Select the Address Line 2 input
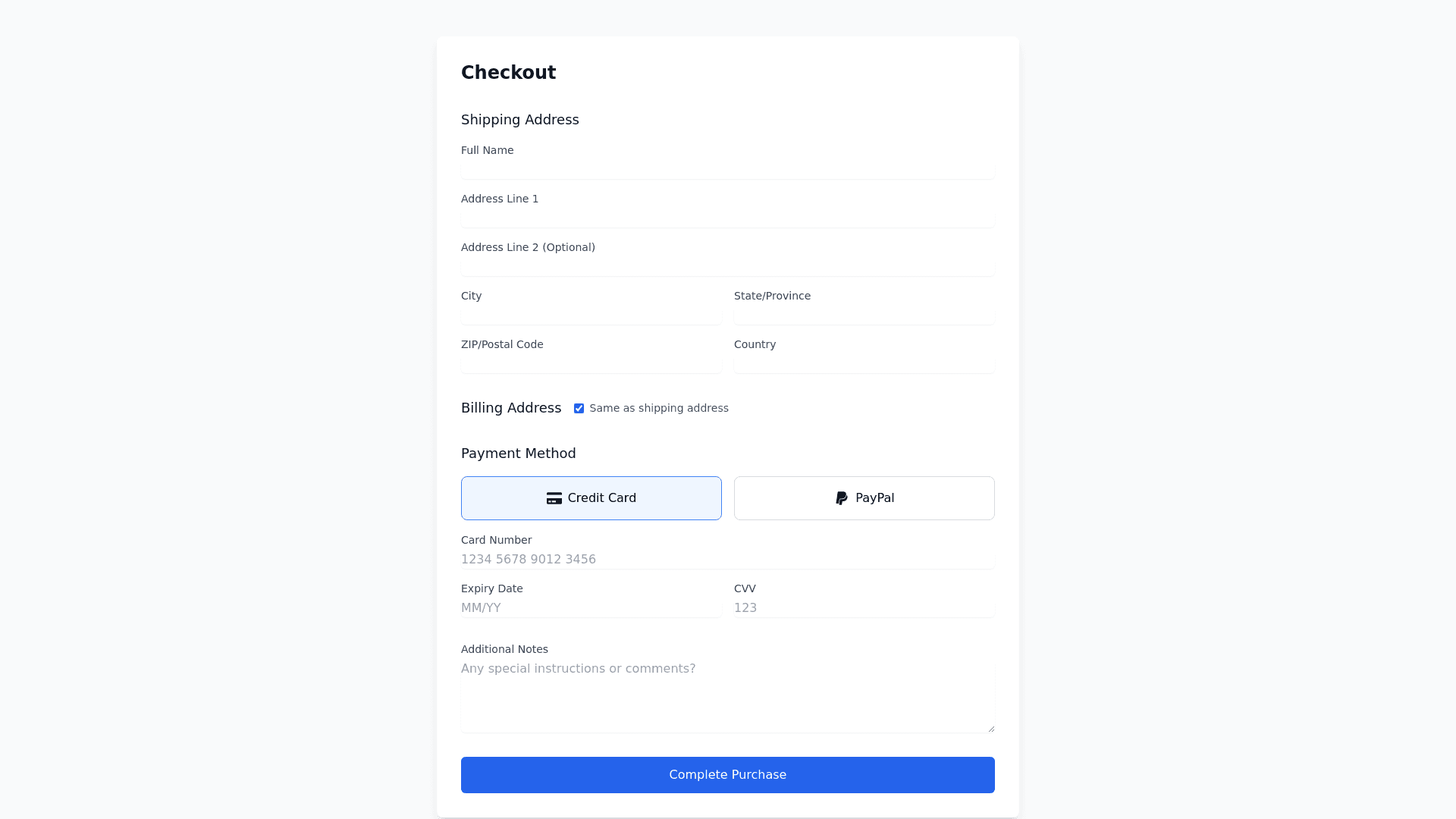Image resolution: width=1456 pixels, height=819 pixels. tap(727, 266)
